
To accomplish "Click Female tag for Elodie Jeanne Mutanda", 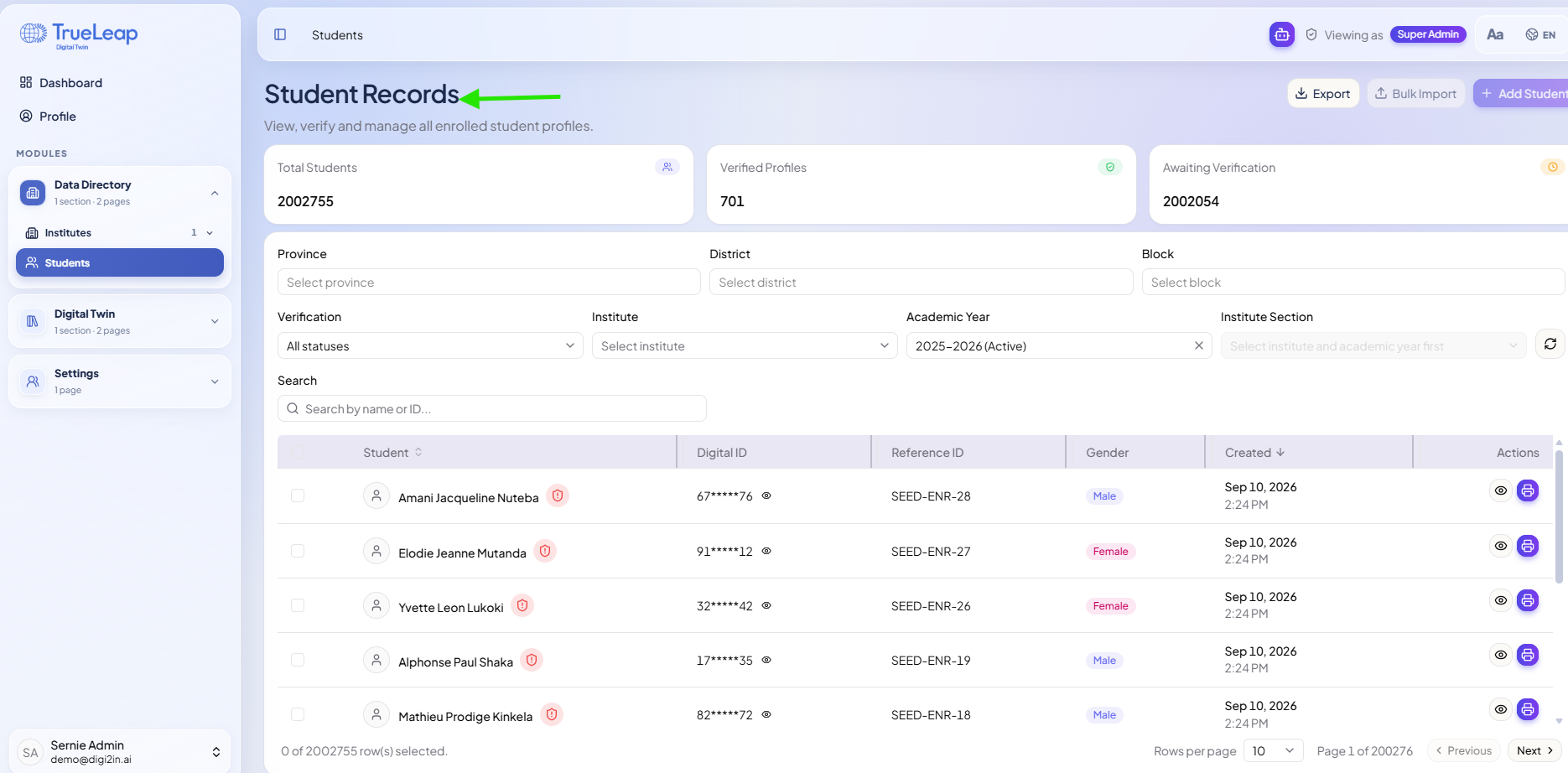I will point(1110,551).
